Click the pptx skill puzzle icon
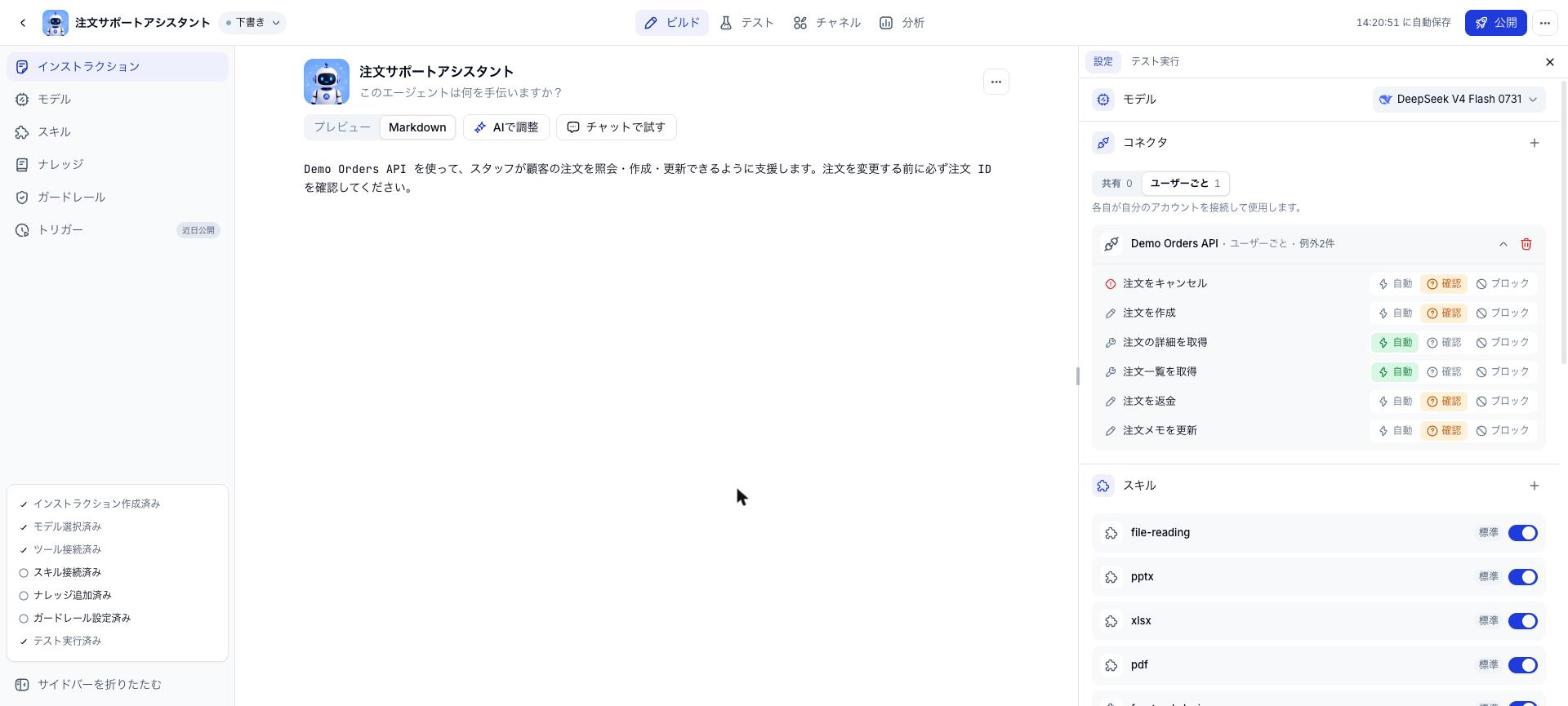Viewport: 1568px width, 706px height. tap(1111, 577)
